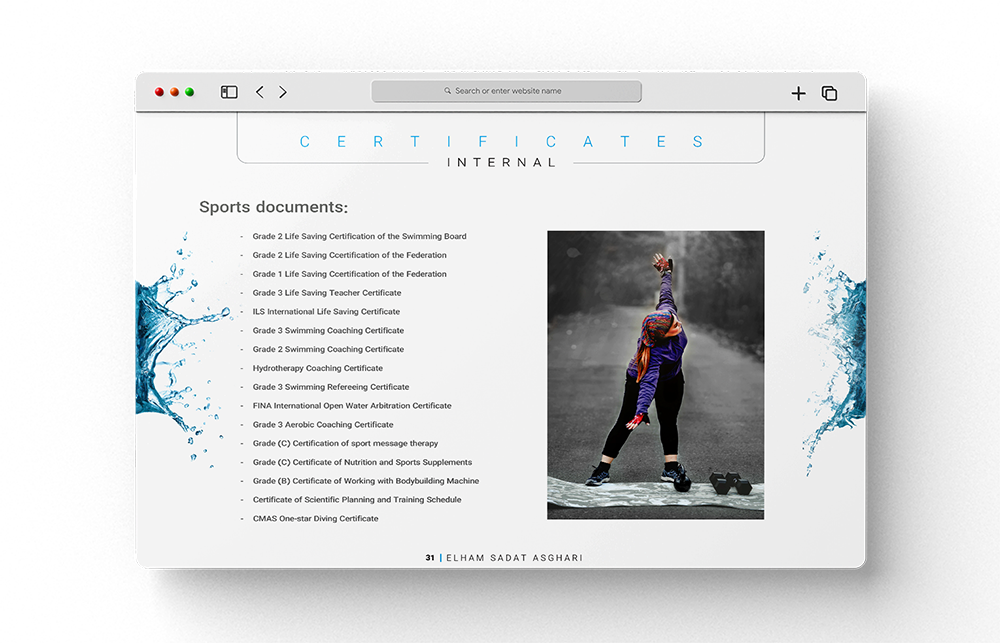This screenshot has height=643, width=1000.
Task: Click the magnifier icon in address bar
Action: coord(448,91)
